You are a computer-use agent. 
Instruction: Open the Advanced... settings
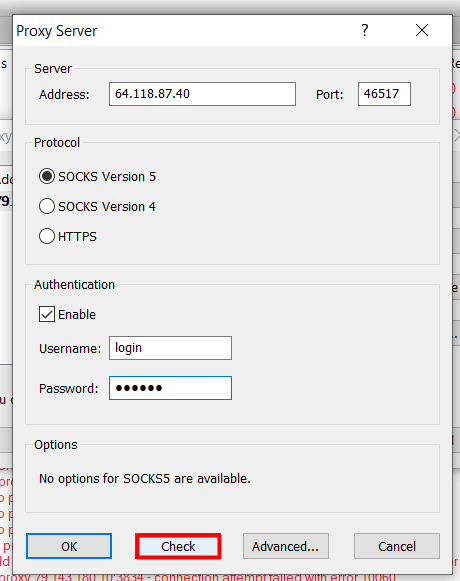point(286,546)
